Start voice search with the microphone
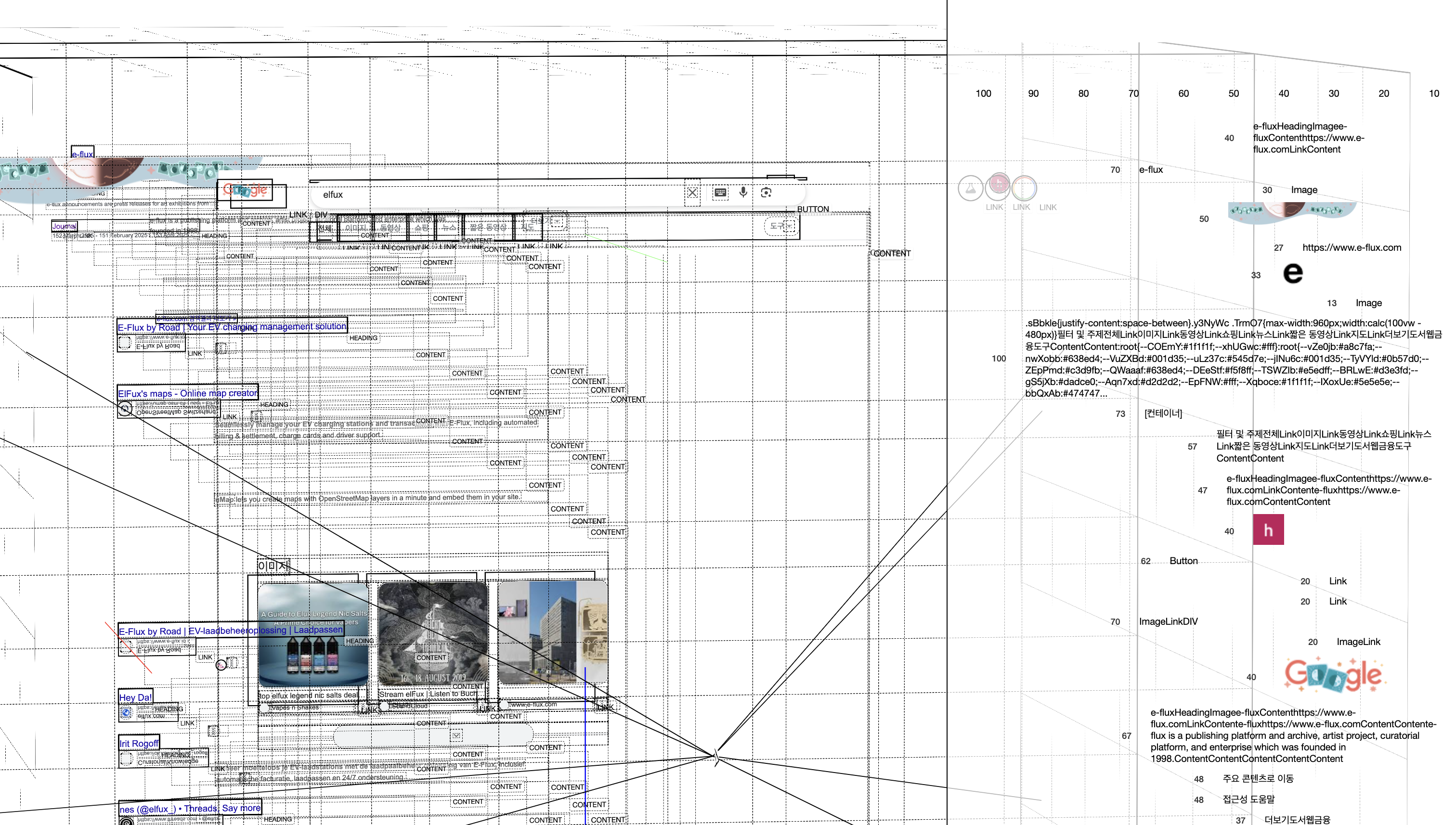This screenshot has height=825, width=1456. click(743, 192)
